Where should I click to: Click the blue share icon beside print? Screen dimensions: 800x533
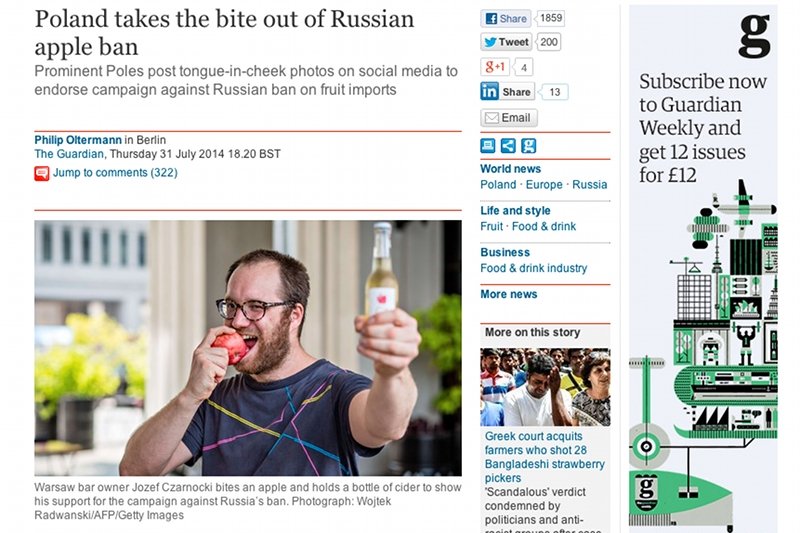[x=508, y=146]
